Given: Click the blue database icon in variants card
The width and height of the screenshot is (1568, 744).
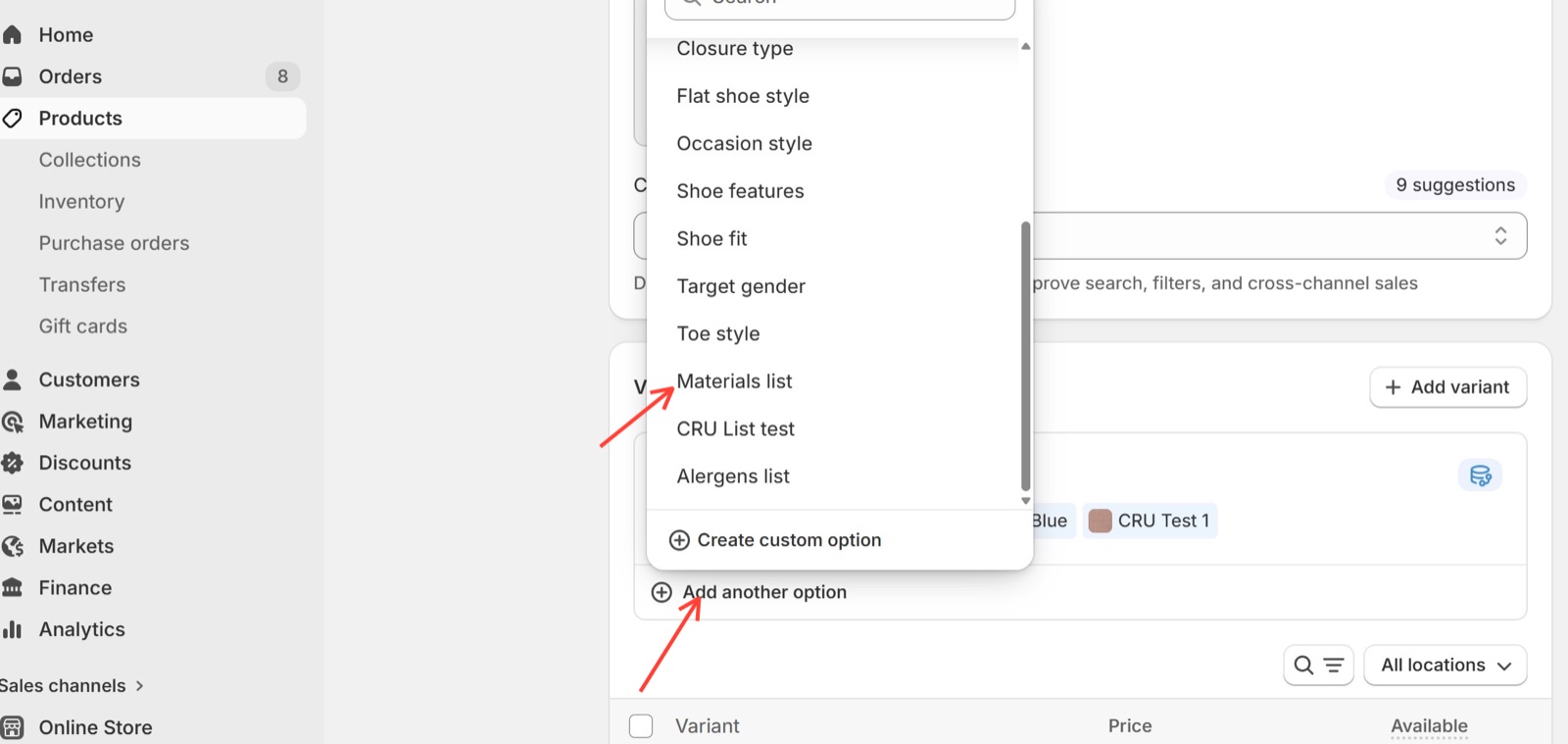Looking at the screenshot, I should coord(1480,475).
